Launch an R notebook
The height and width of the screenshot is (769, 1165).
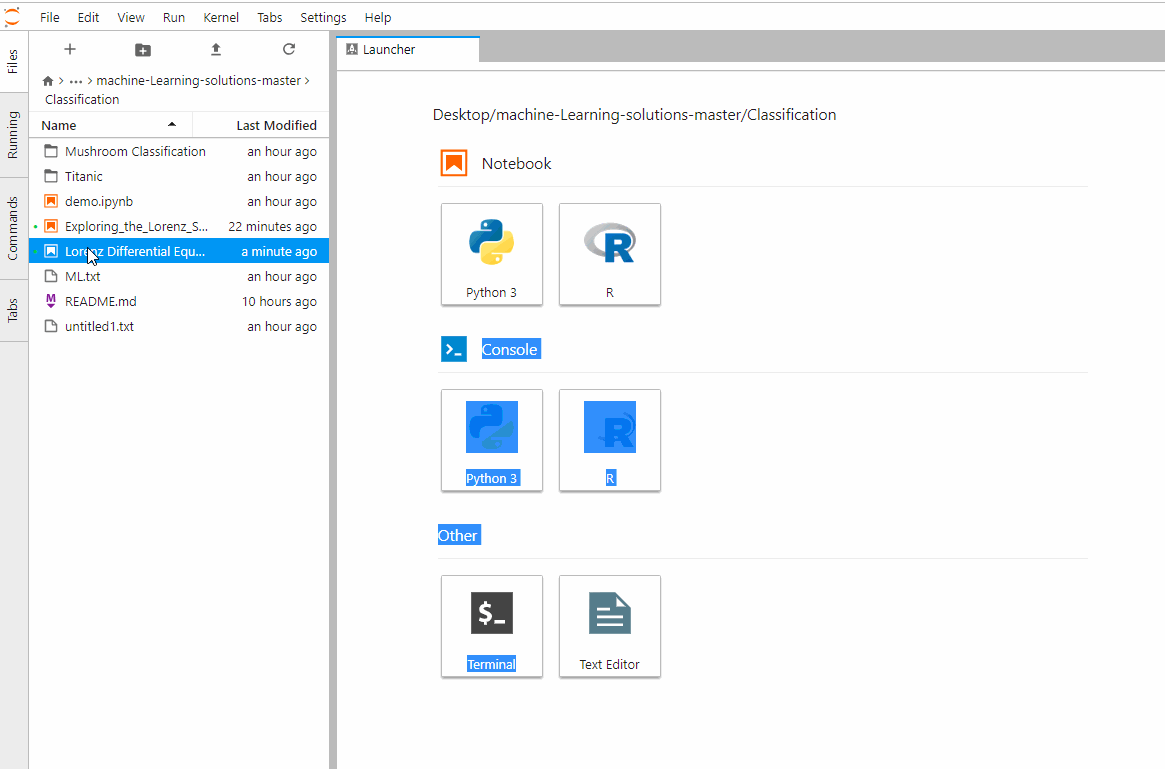(x=609, y=254)
